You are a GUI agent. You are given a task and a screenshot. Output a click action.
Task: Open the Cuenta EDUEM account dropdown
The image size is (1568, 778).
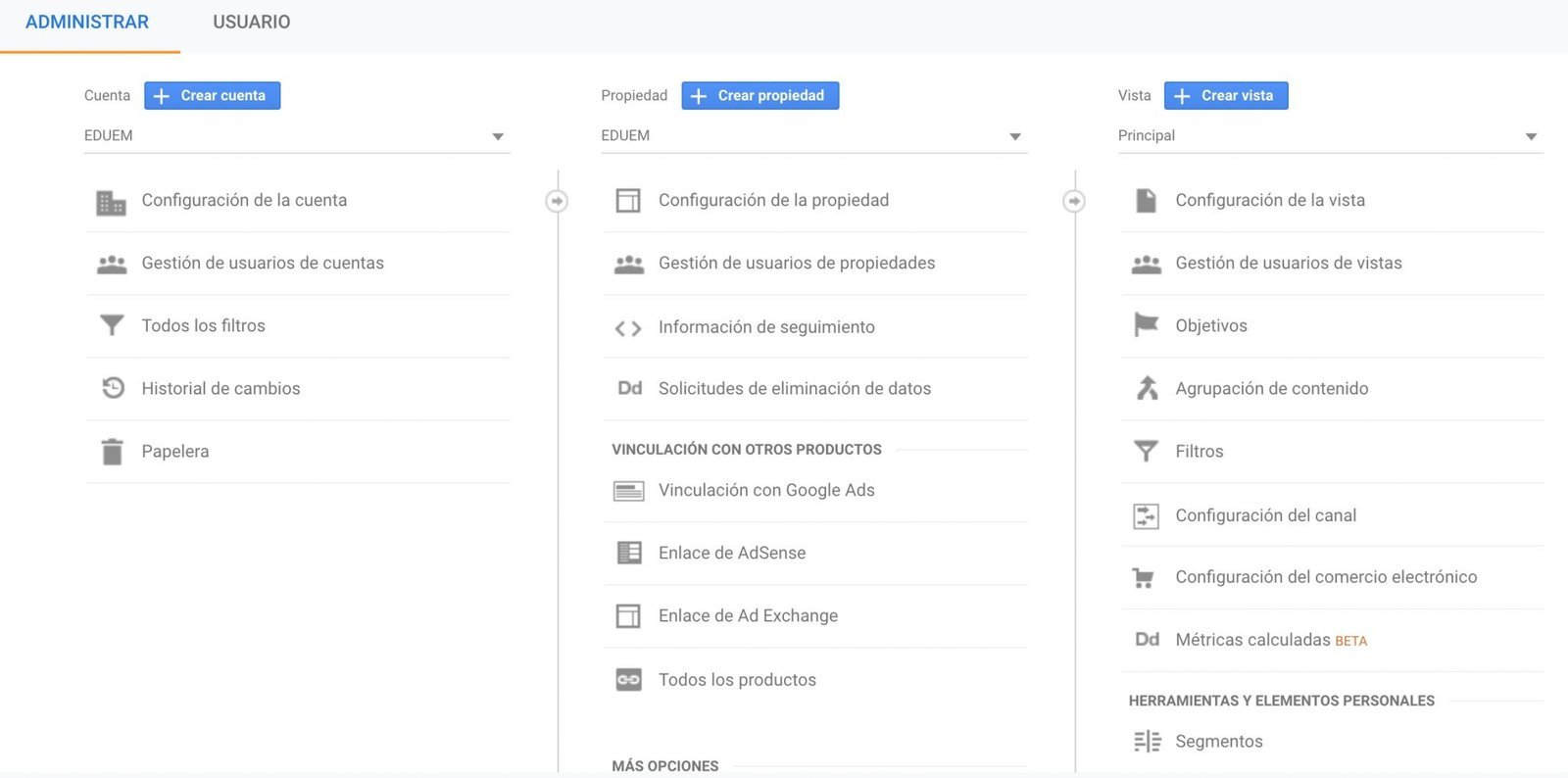point(297,136)
